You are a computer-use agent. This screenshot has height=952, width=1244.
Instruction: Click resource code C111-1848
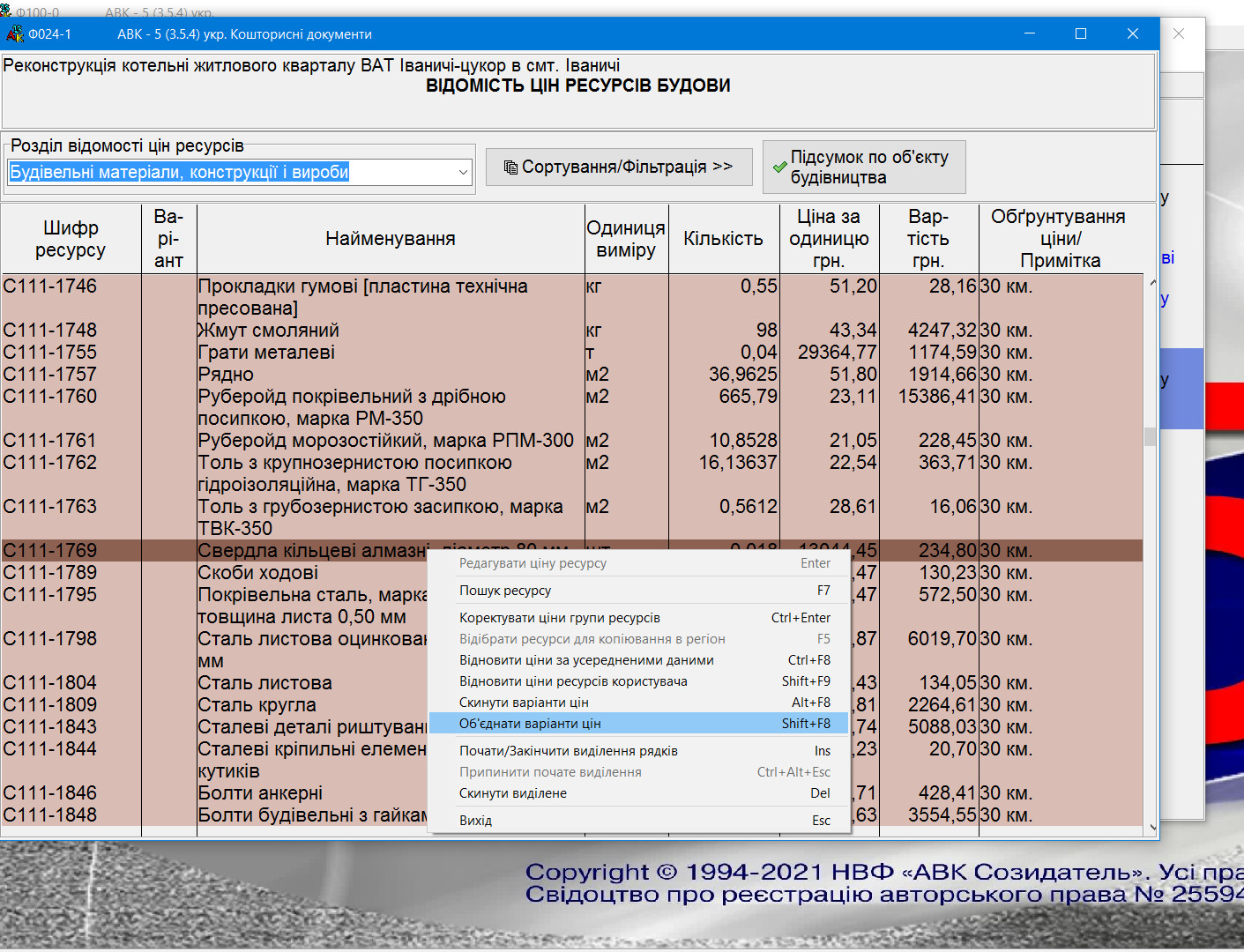[50, 815]
